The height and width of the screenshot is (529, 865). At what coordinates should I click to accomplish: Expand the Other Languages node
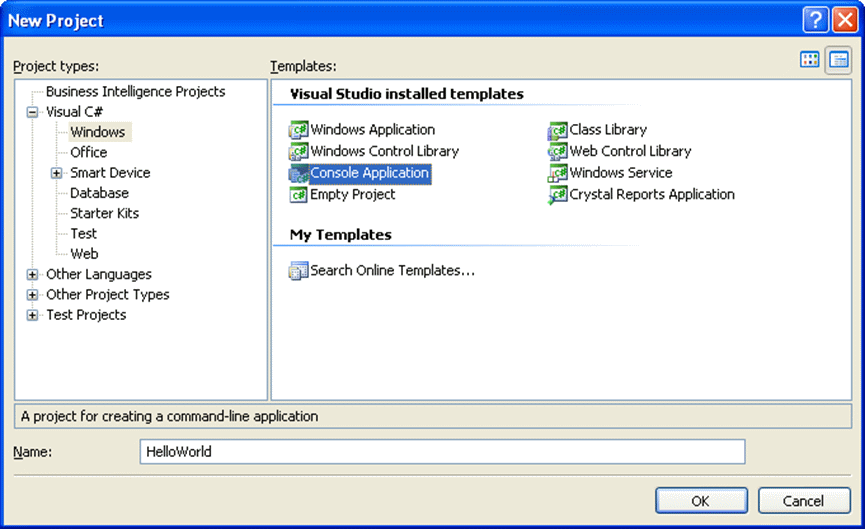(33, 275)
